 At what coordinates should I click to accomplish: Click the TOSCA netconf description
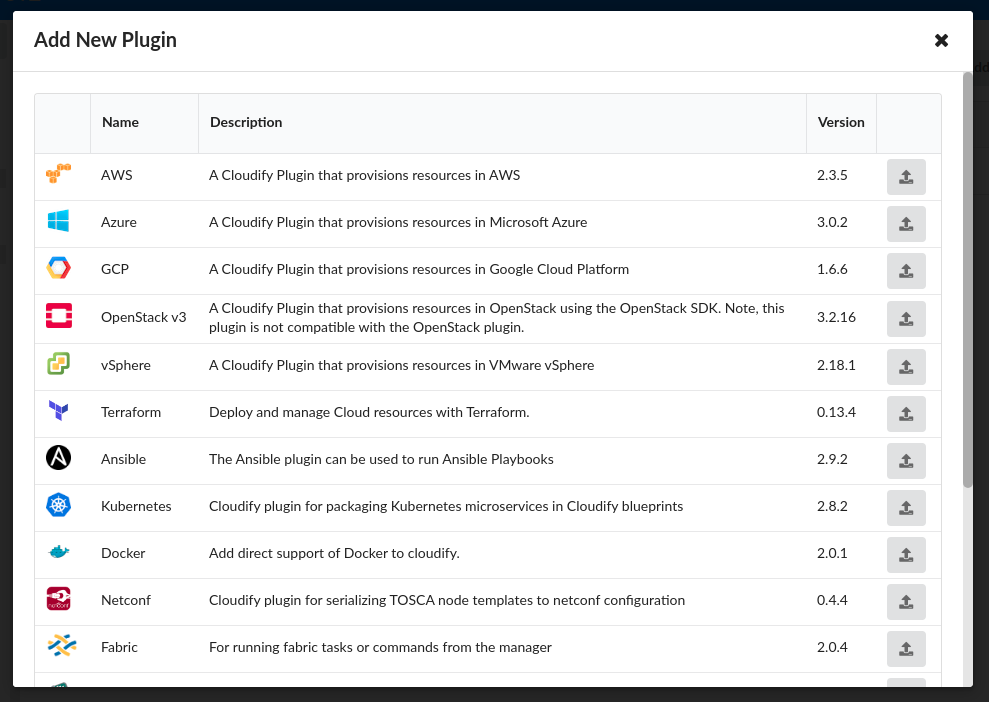click(x=447, y=600)
